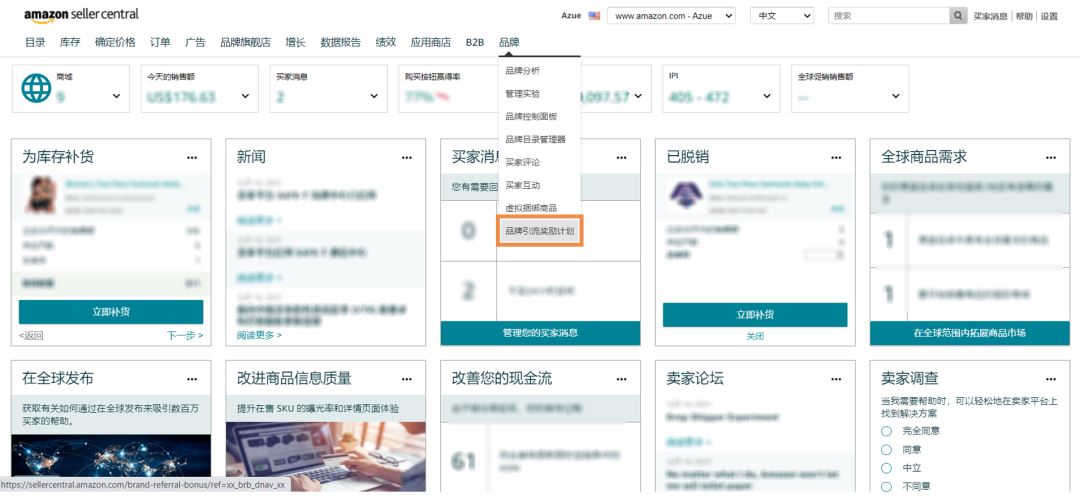Open the 品牌旗舰店 menu
This screenshot has height=503, width=1080.
coord(245,43)
